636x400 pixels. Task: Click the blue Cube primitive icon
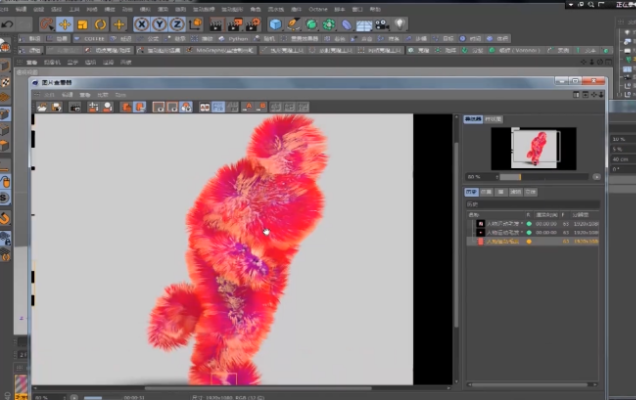pyautogui.click(x=275, y=24)
